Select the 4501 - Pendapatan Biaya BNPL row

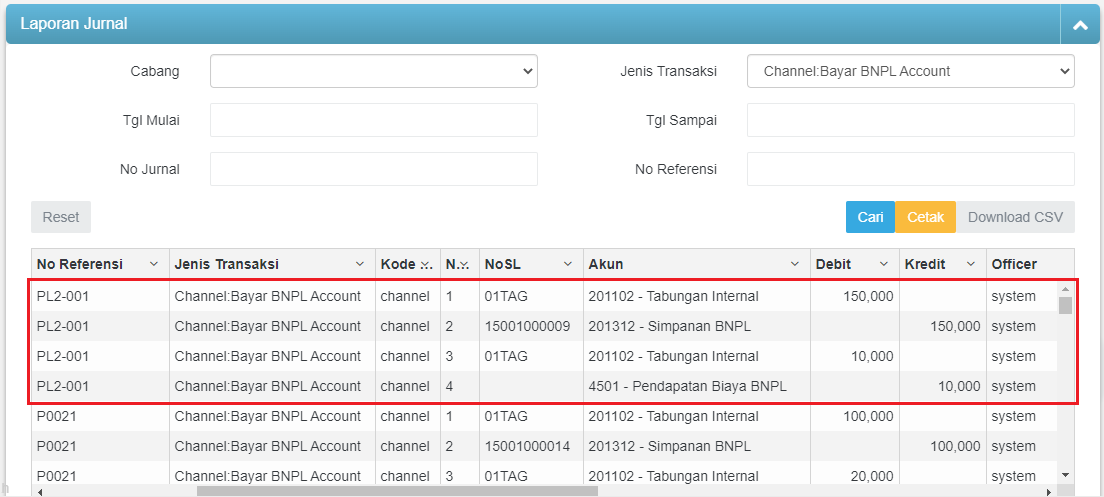click(687, 386)
